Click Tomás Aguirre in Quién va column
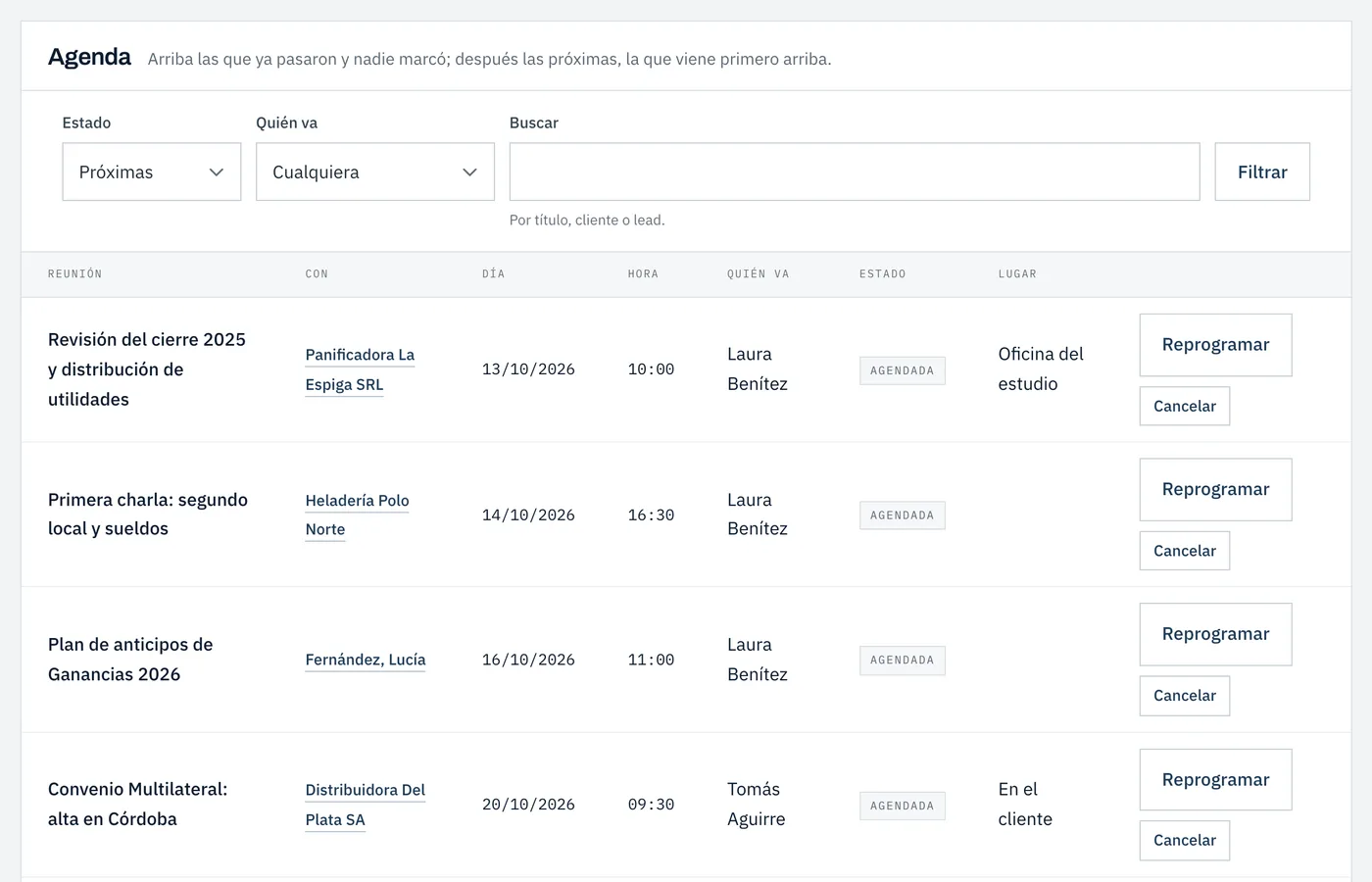The width and height of the screenshot is (1372, 882). (757, 805)
